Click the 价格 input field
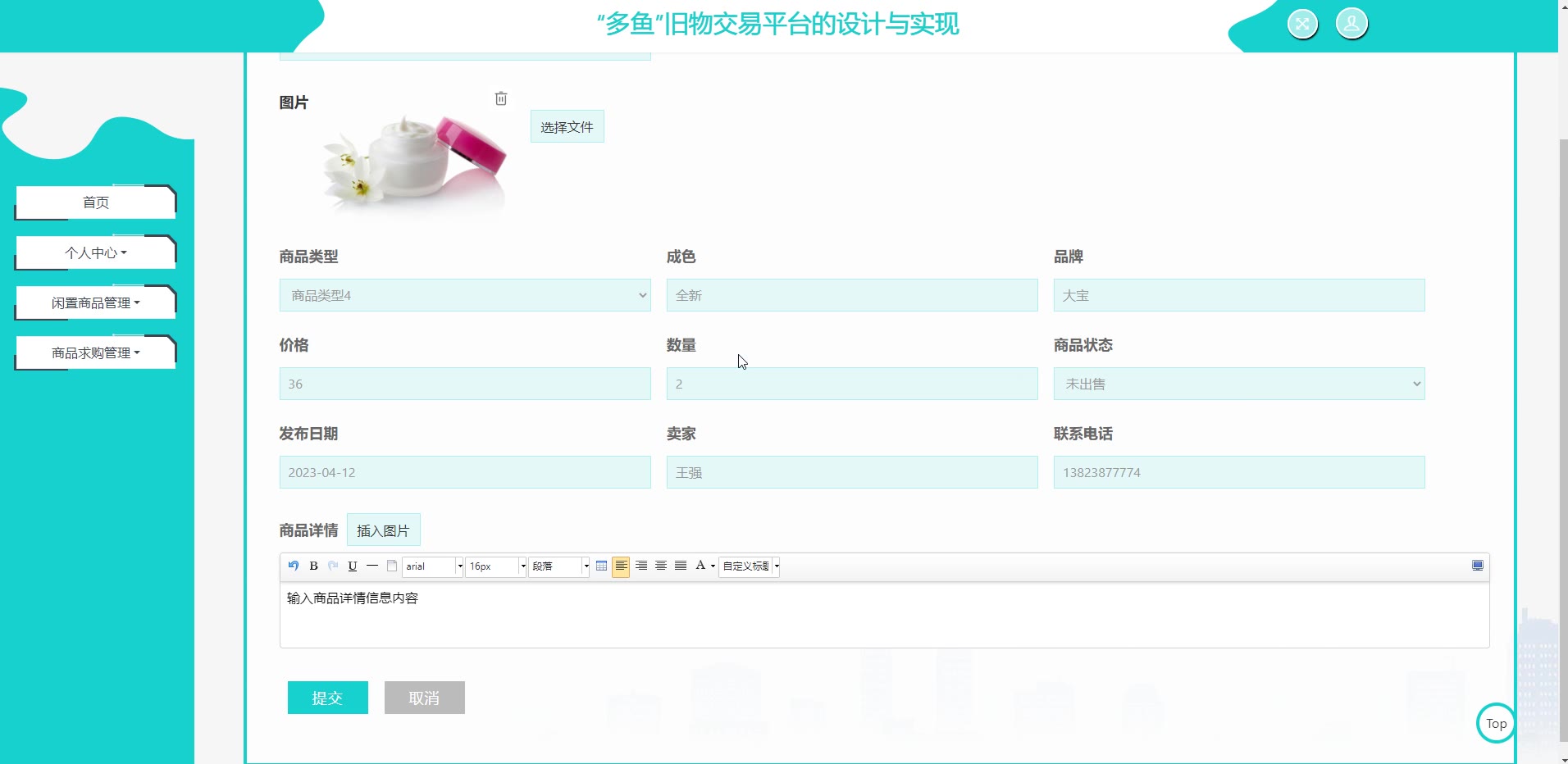 point(464,384)
